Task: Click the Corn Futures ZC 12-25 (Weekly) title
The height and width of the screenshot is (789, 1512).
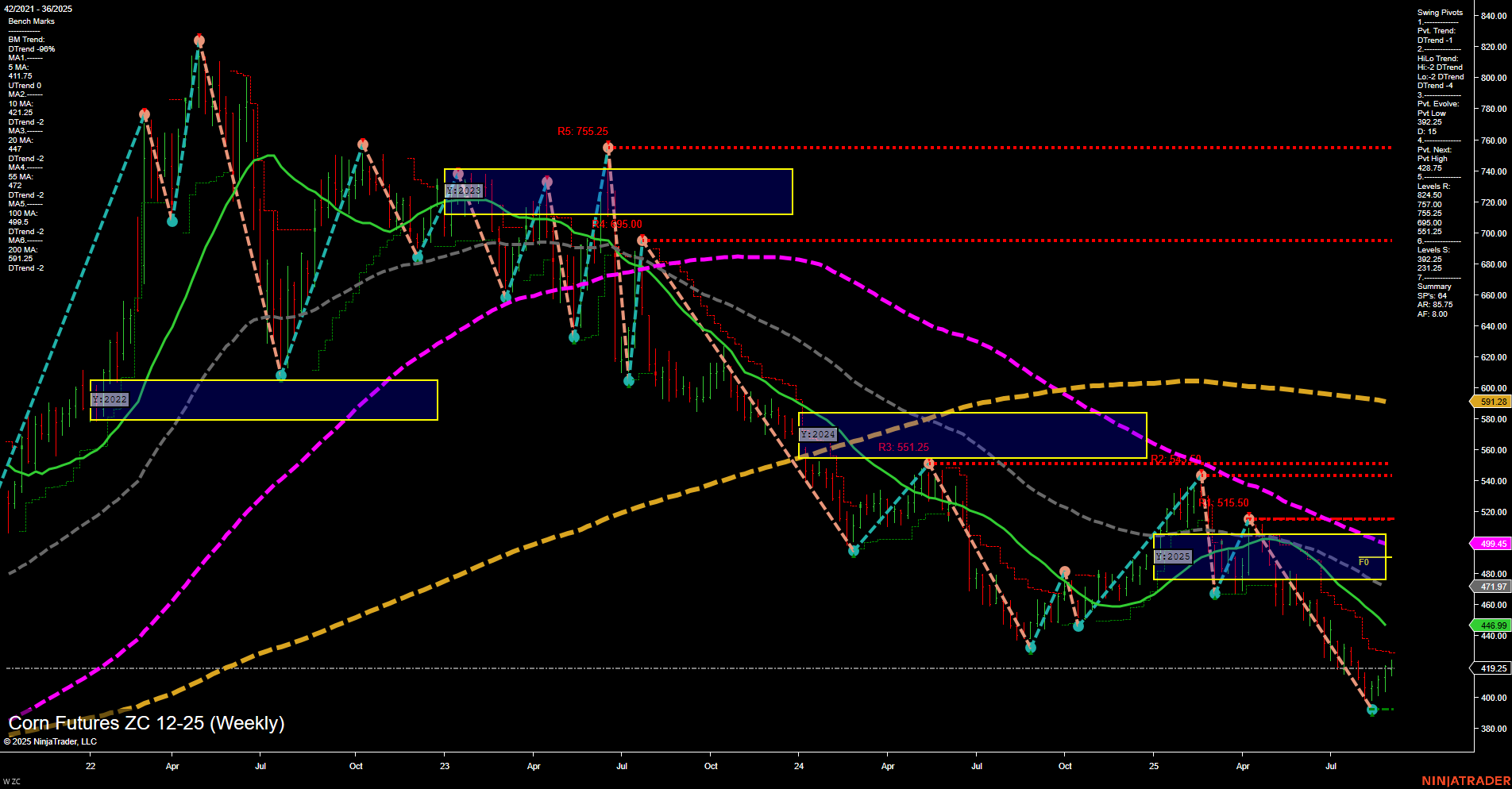Action: click(x=147, y=723)
